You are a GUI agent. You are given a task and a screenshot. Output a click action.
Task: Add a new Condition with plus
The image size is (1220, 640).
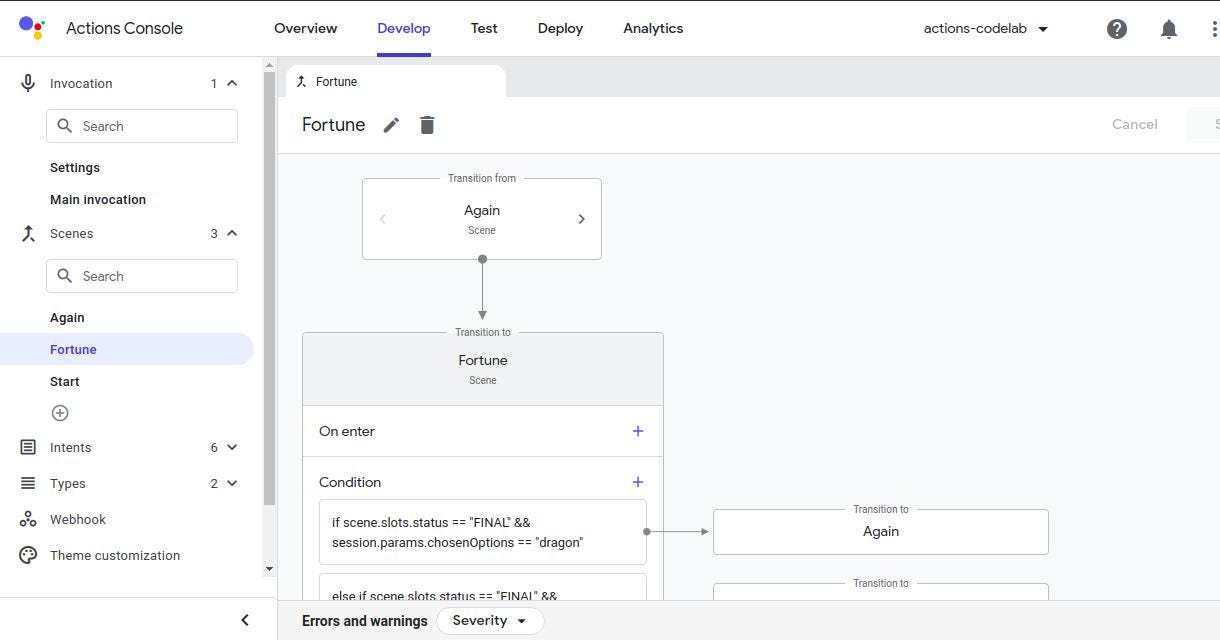(x=638, y=482)
